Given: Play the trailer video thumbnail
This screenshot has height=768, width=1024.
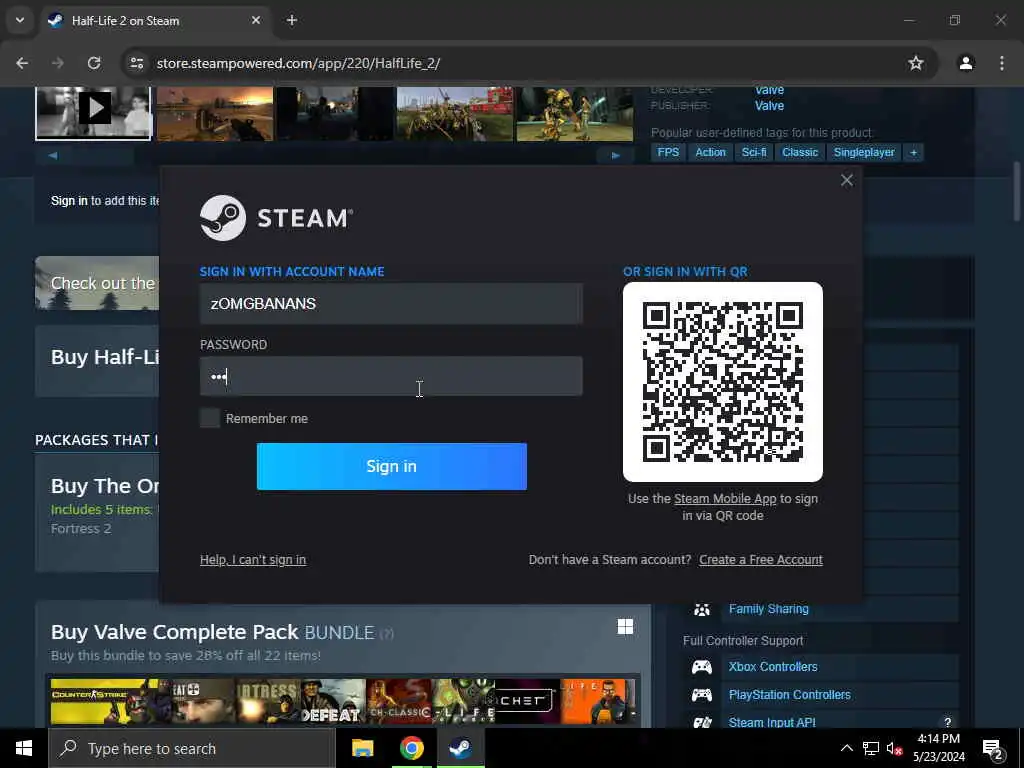Looking at the screenshot, I should coord(93,114).
